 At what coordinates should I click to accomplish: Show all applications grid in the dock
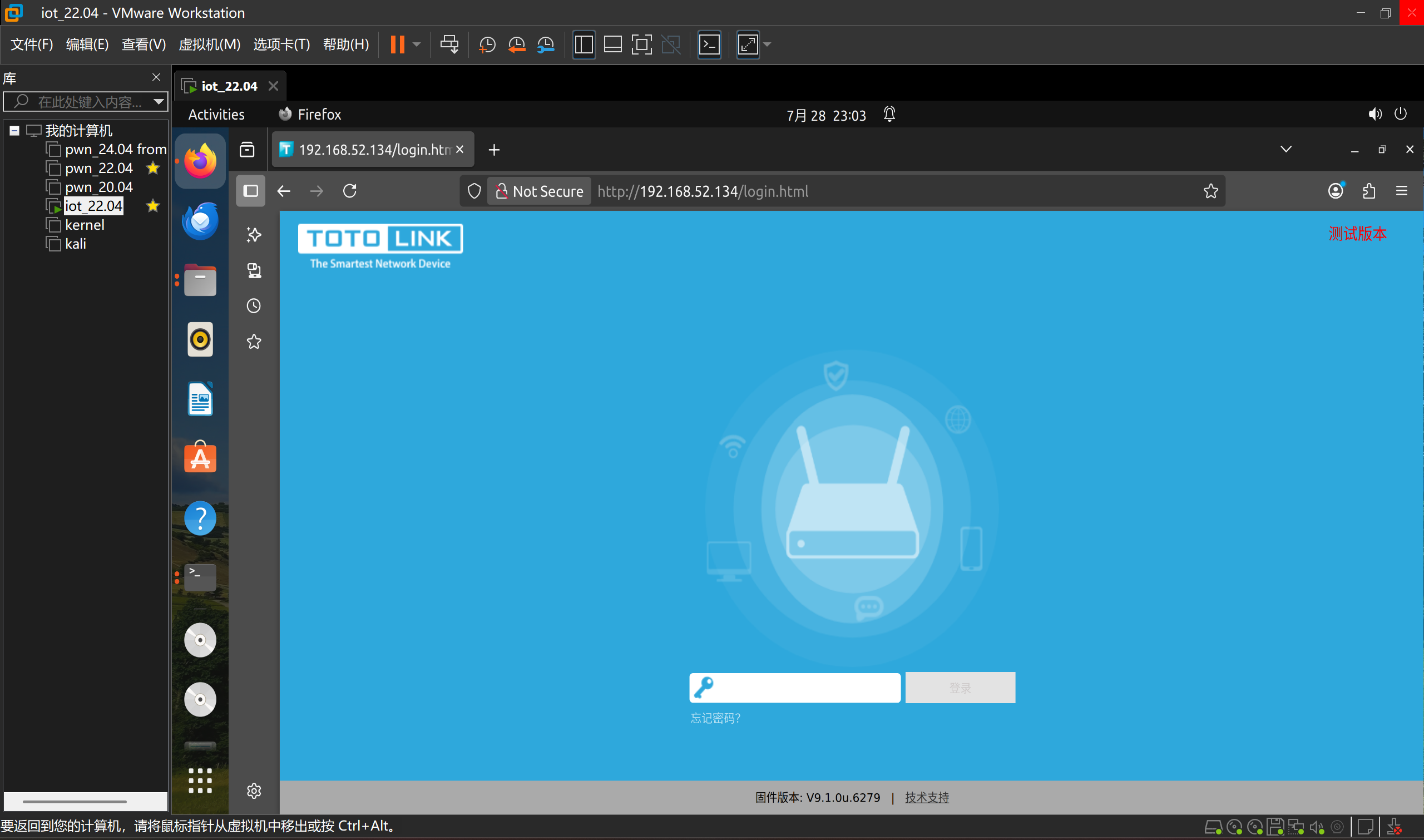click(x=200, y=781)
